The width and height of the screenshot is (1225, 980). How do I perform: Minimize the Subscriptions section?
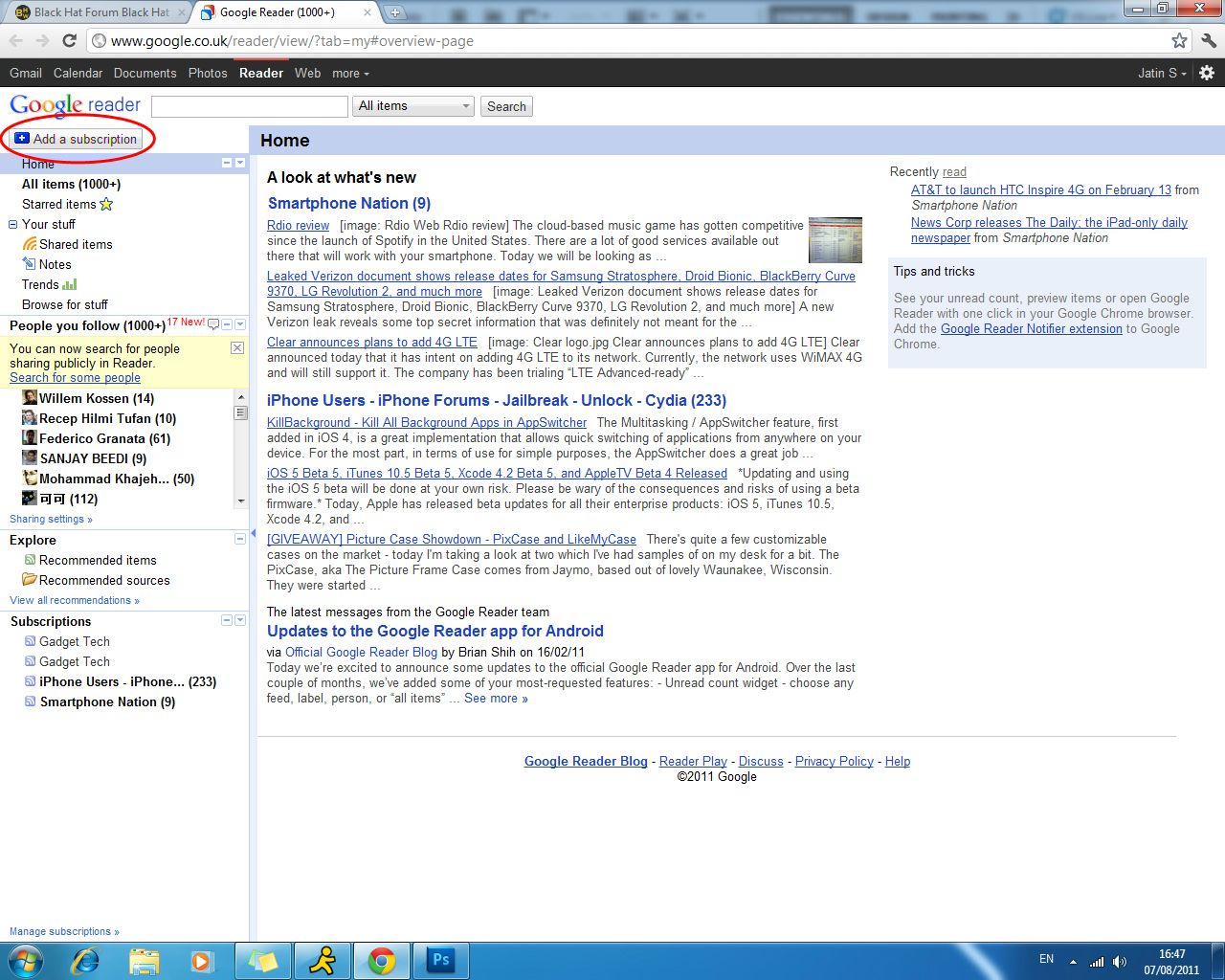227,620
